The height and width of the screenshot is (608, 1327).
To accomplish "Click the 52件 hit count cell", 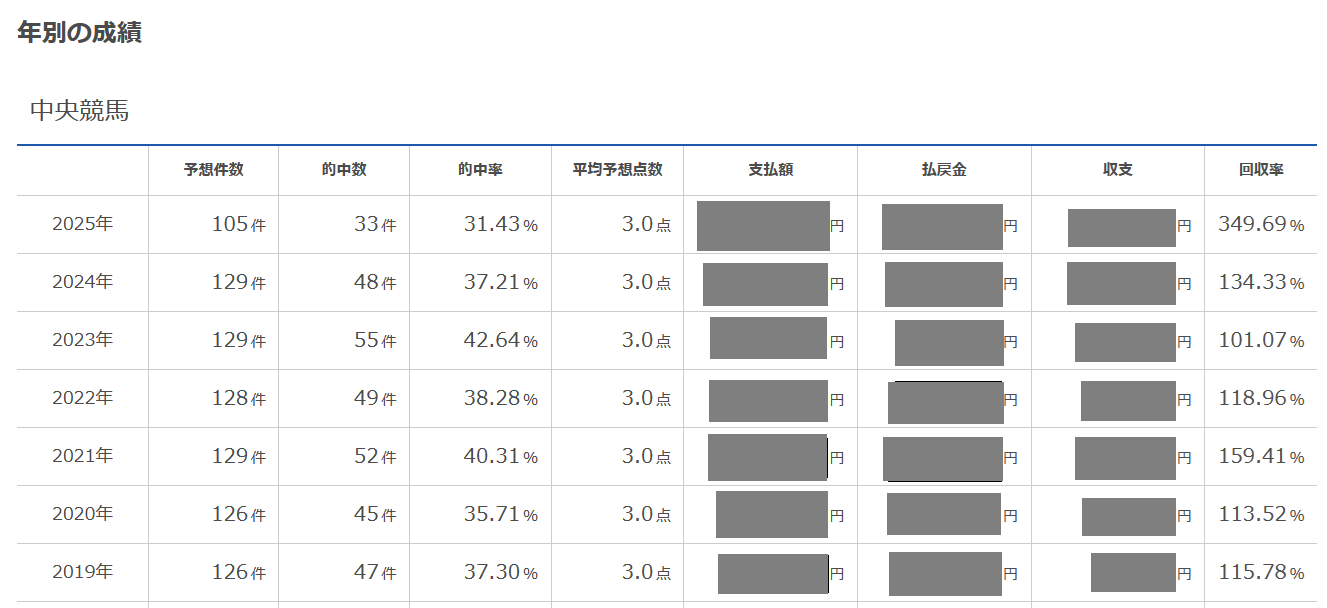I will pyautogui.click(x=374, y=456).
